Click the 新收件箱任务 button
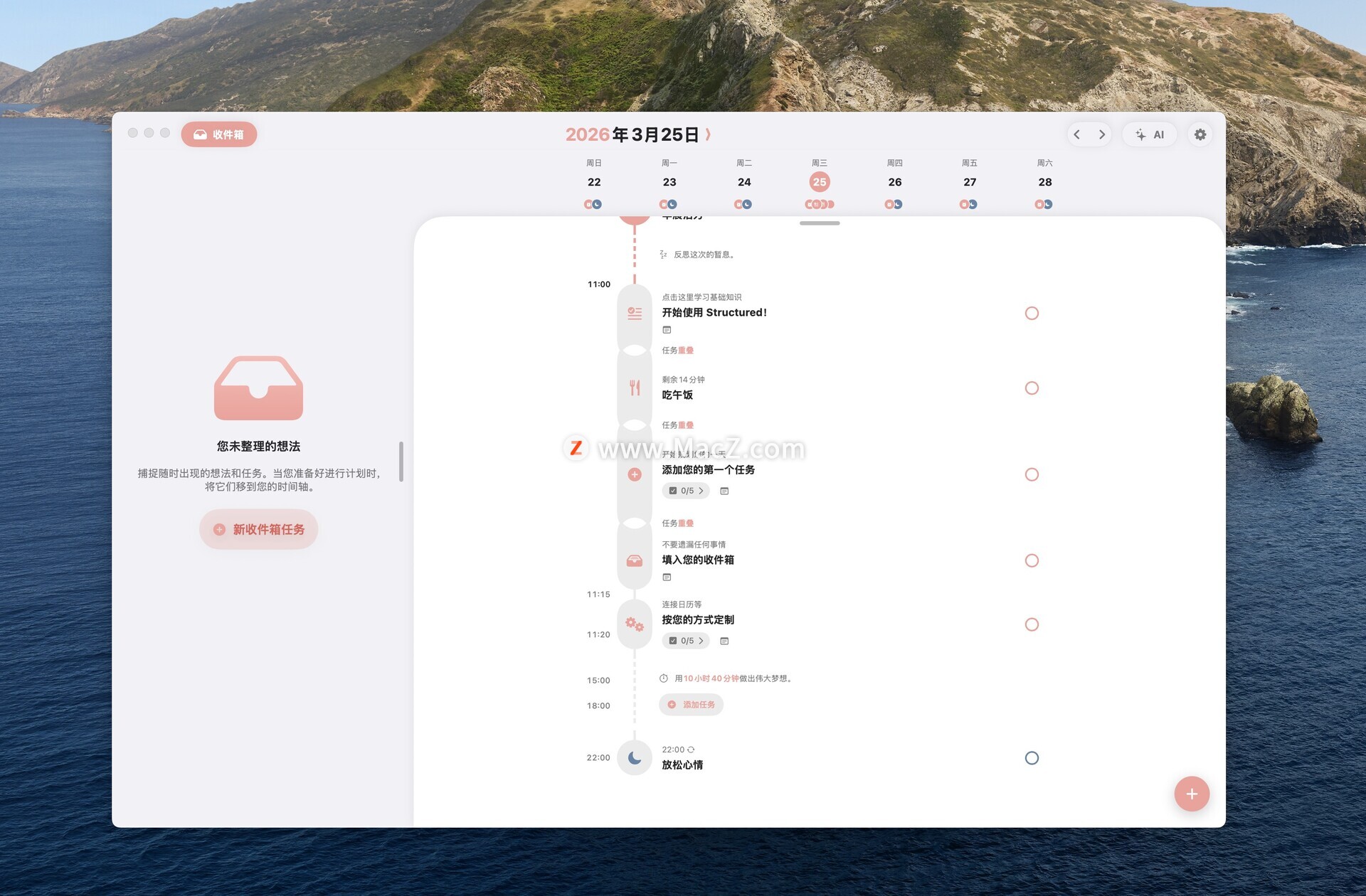Screen dimensions: 1366x896 pos(259,529)
